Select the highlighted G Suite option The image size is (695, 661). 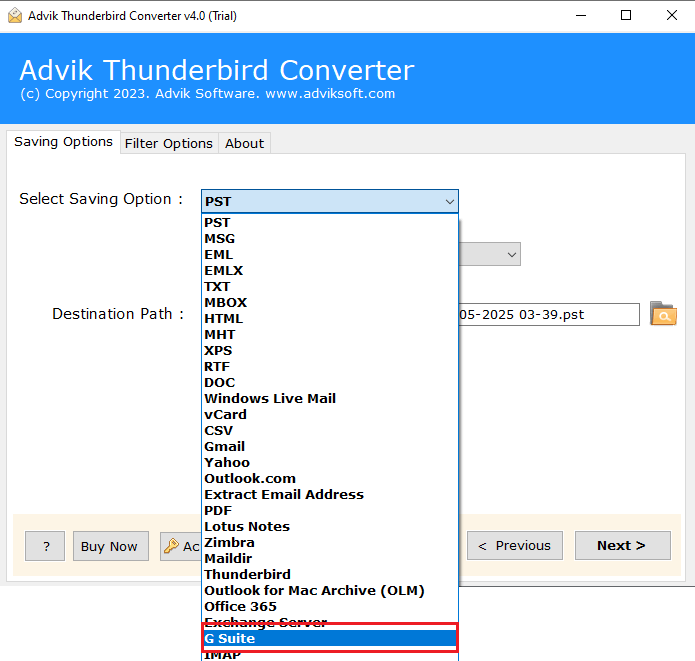[x=330, y=638]
